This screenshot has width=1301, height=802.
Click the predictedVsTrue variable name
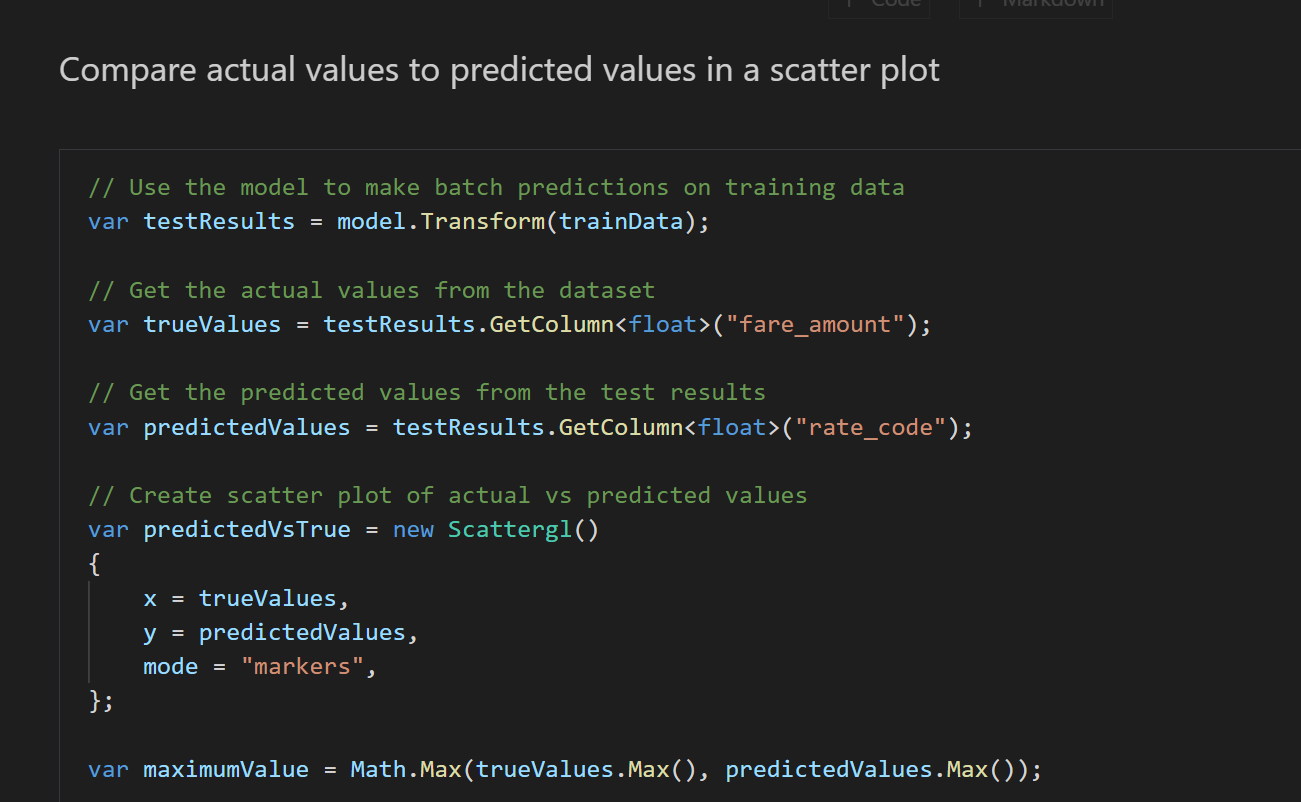tap(246, 529)
